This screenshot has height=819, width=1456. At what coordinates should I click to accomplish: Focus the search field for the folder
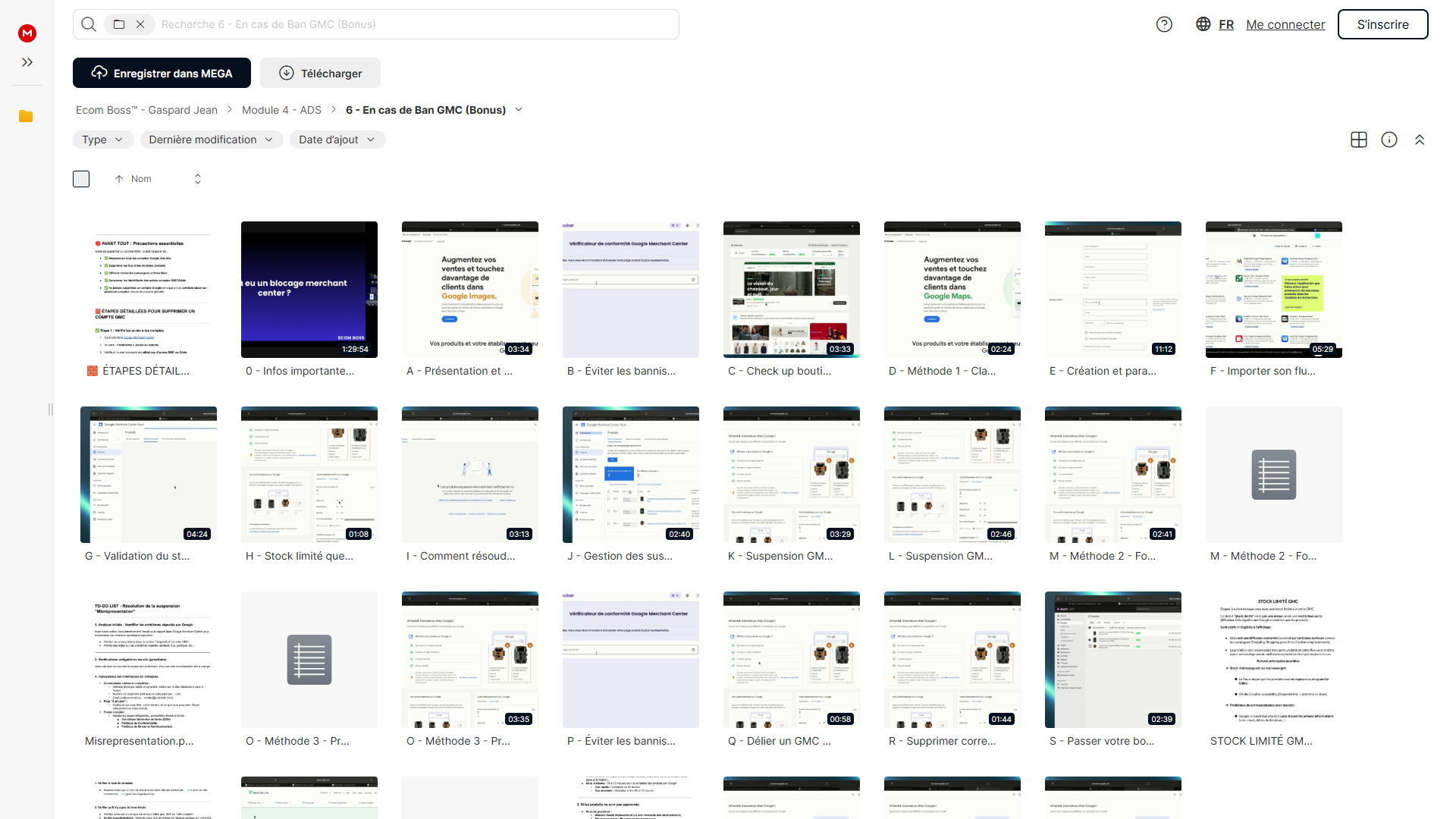point(416,24)
